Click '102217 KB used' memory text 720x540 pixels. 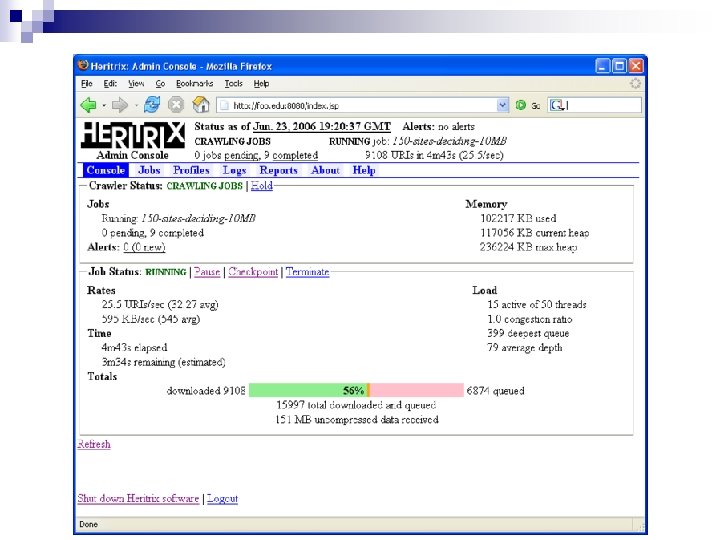tap(518, 218)
